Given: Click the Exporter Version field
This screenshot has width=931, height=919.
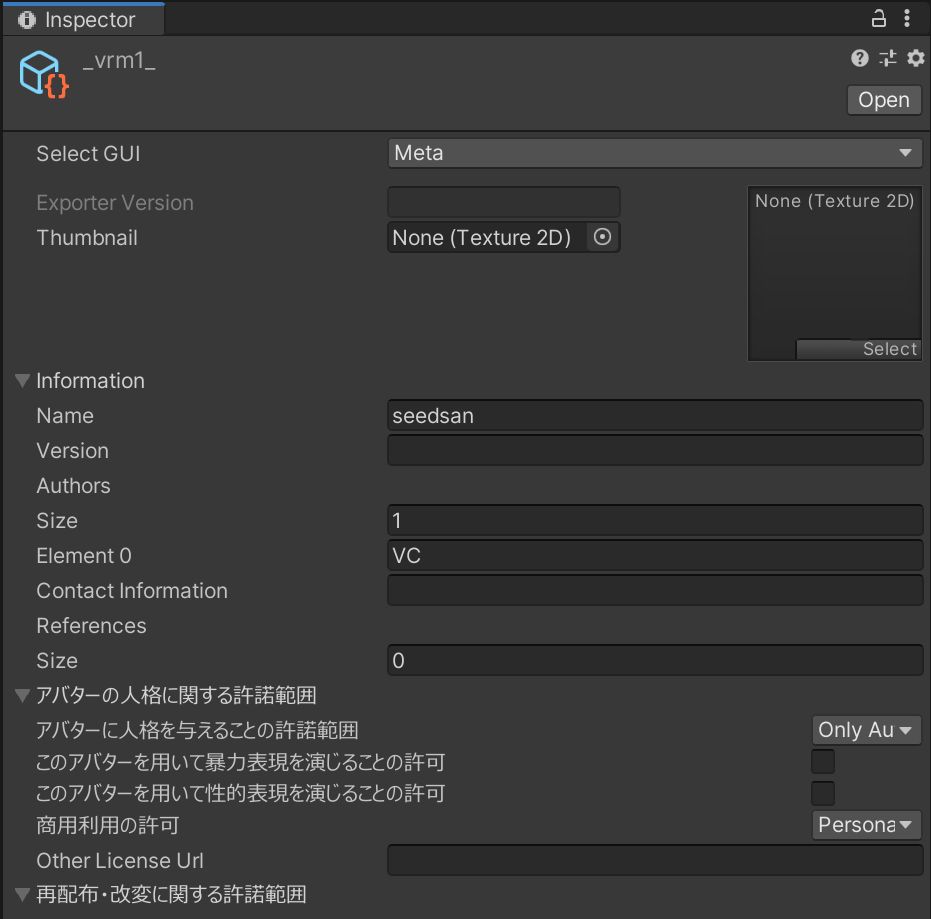Looking at the screenshot, I should [504, 202].
